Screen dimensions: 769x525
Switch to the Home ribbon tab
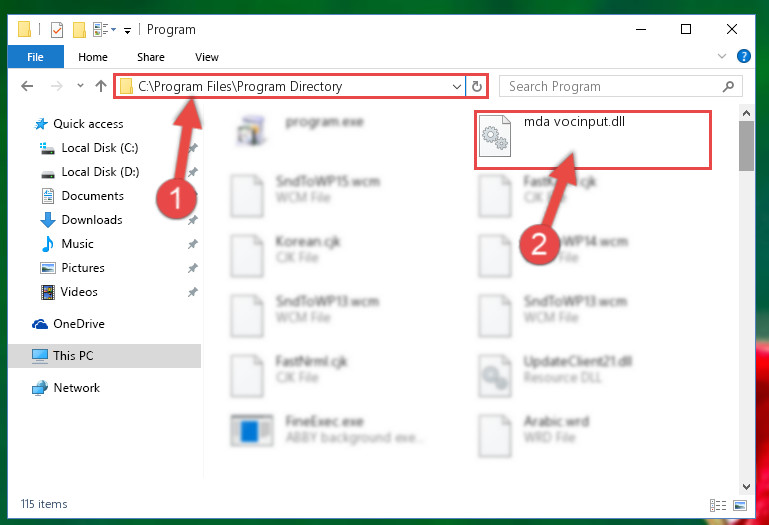[x=93, y=57]
